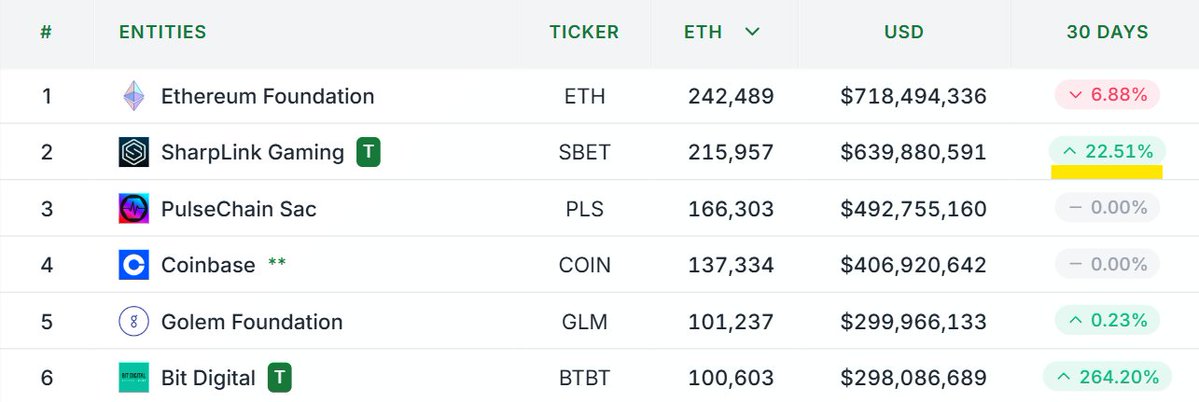Image resolution: width=1199 pixels, height=402 pixels.
Task: Open the Golem Foundation entity link
Action: pyautogui.click(x=252, y=322)
